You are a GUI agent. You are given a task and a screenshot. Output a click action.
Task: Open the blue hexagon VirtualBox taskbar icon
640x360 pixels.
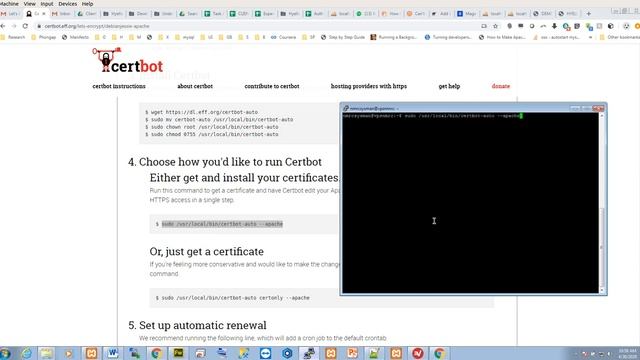coord(287,353)
